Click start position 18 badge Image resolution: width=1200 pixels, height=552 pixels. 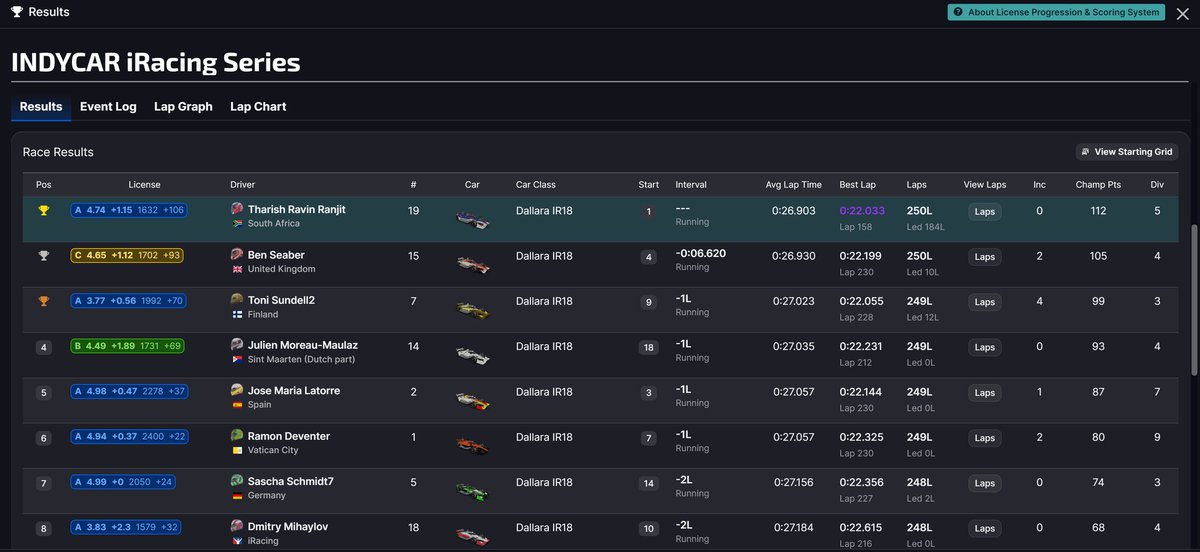click(x=649, y=347)
